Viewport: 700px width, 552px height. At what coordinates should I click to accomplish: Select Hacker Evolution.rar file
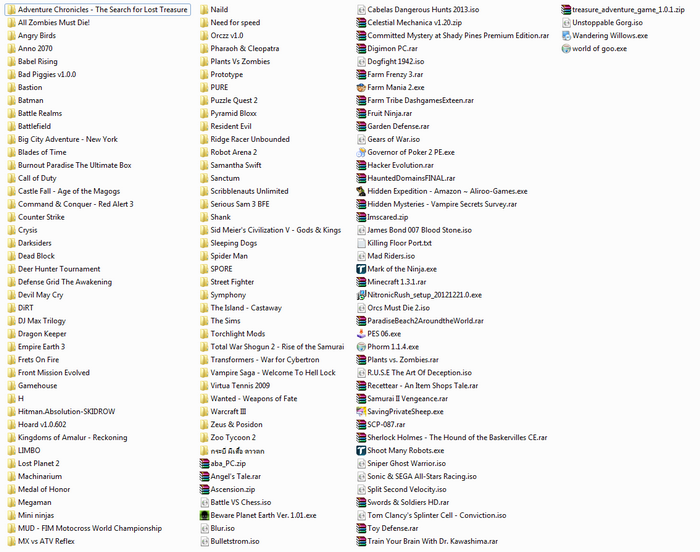[x=400, y=165]
